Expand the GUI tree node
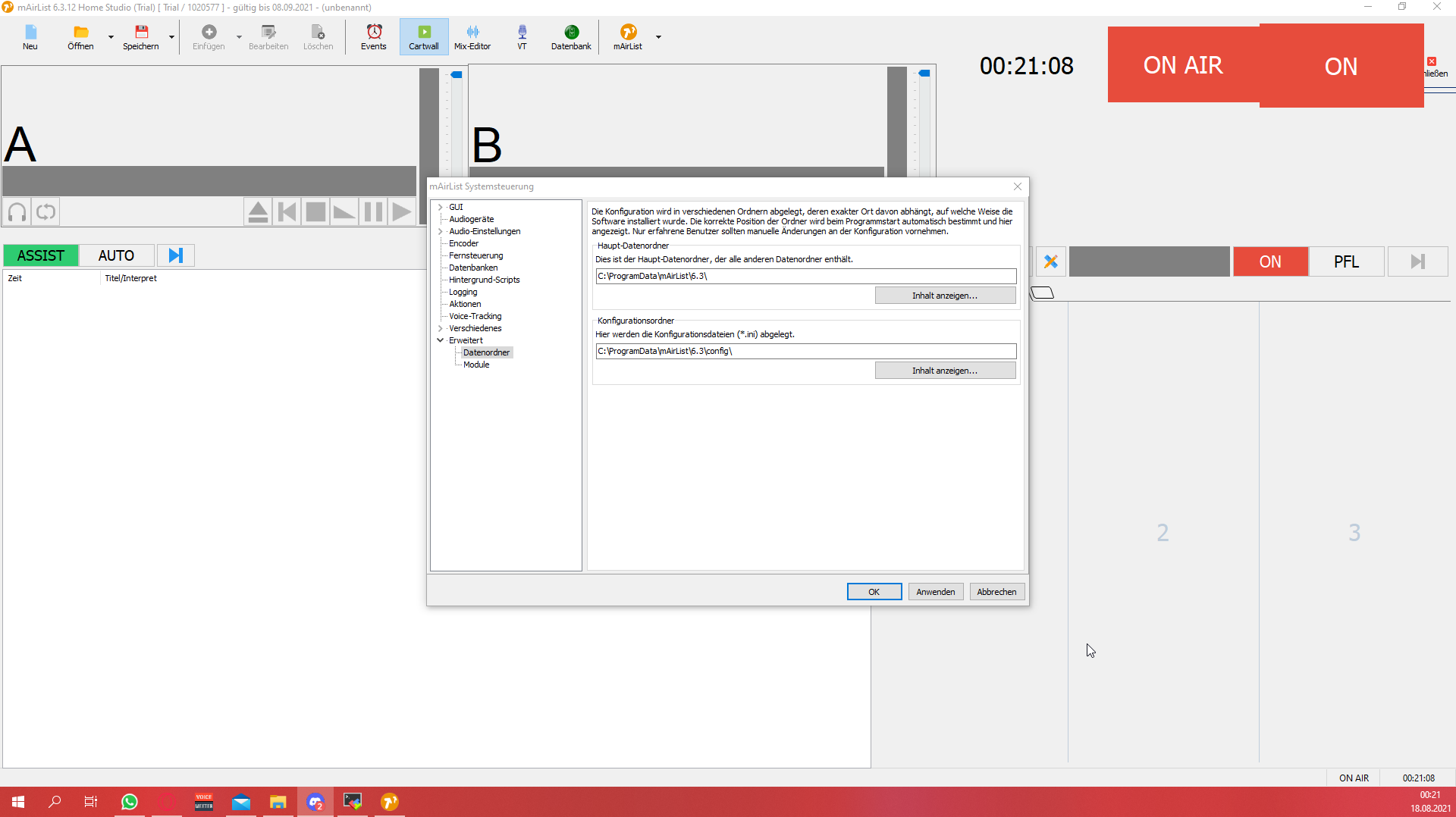Image resolution: width=1456 pixels, height=817 pixels. coord(441,207)
